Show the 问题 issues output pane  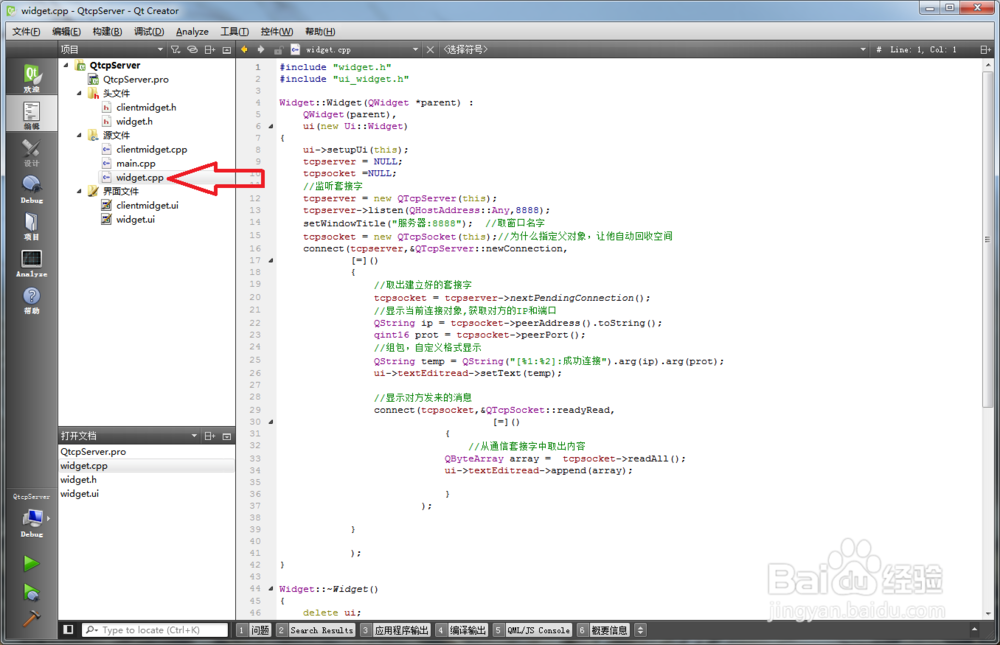pos(254,630)
